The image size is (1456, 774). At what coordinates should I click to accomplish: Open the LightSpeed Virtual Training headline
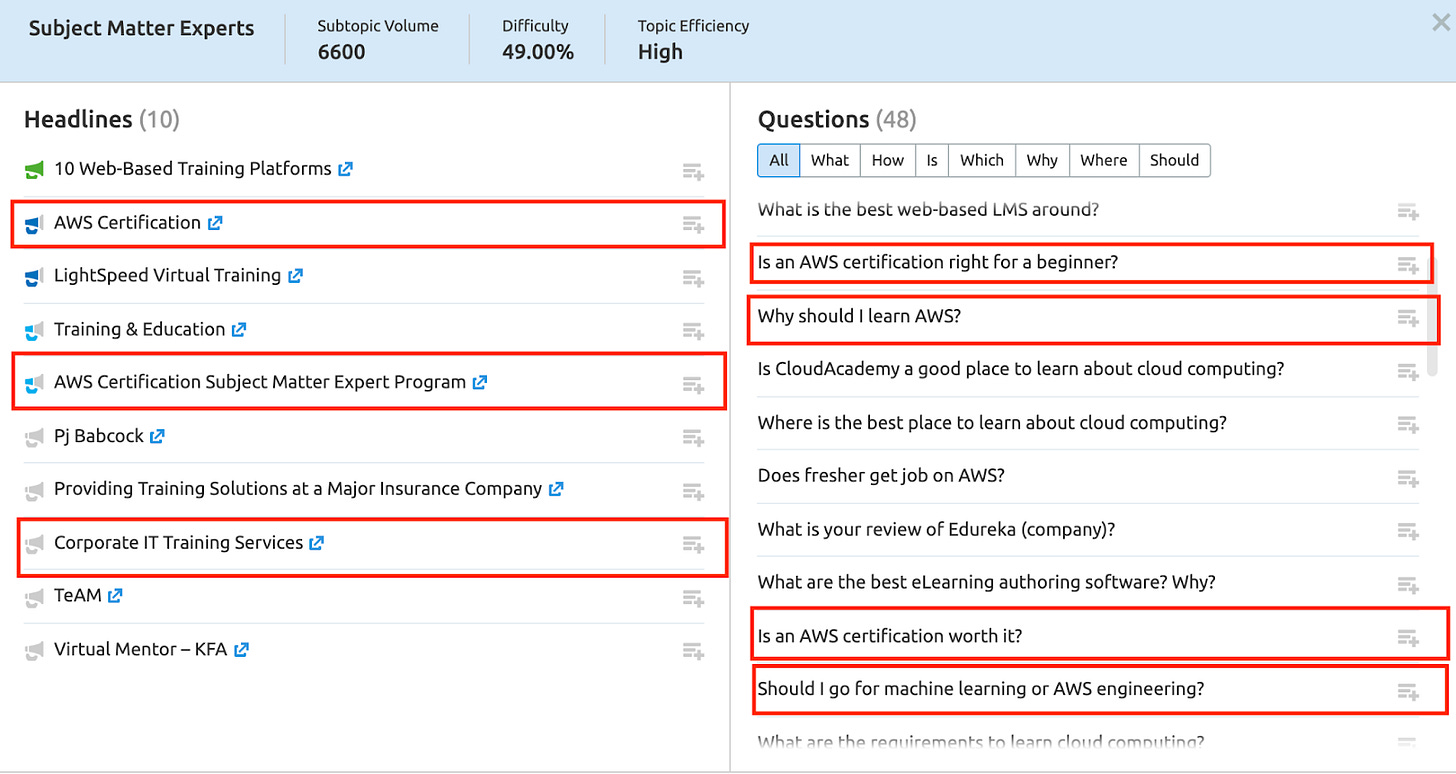[x=167, y=276]
